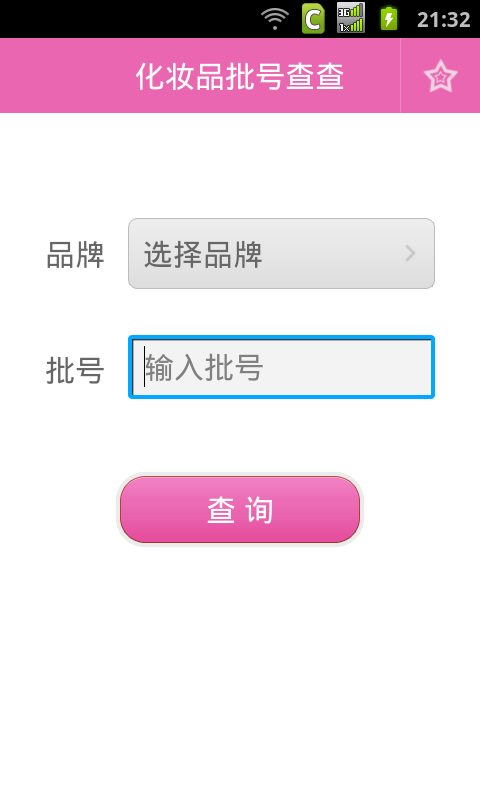Tap the star favorites icon in header
The width and height of the screenshot is (480, 800).
point(440,76)
